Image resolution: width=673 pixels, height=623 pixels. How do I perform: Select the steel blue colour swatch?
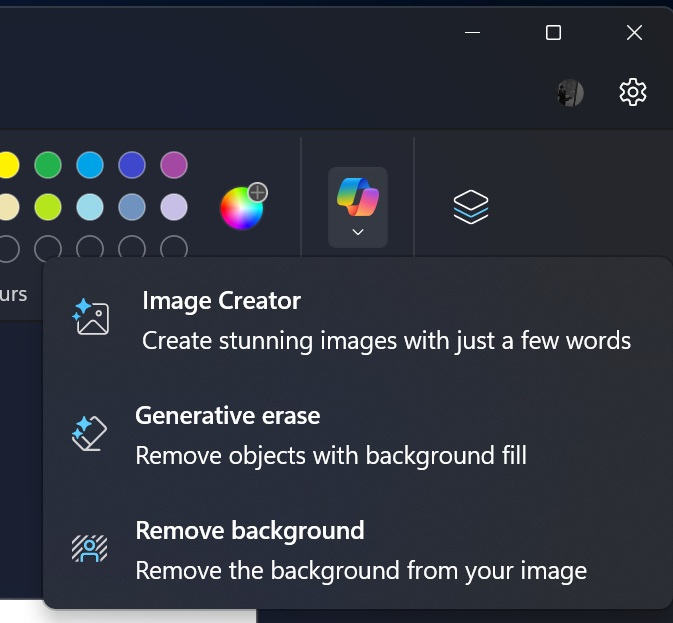coord(132,207)
